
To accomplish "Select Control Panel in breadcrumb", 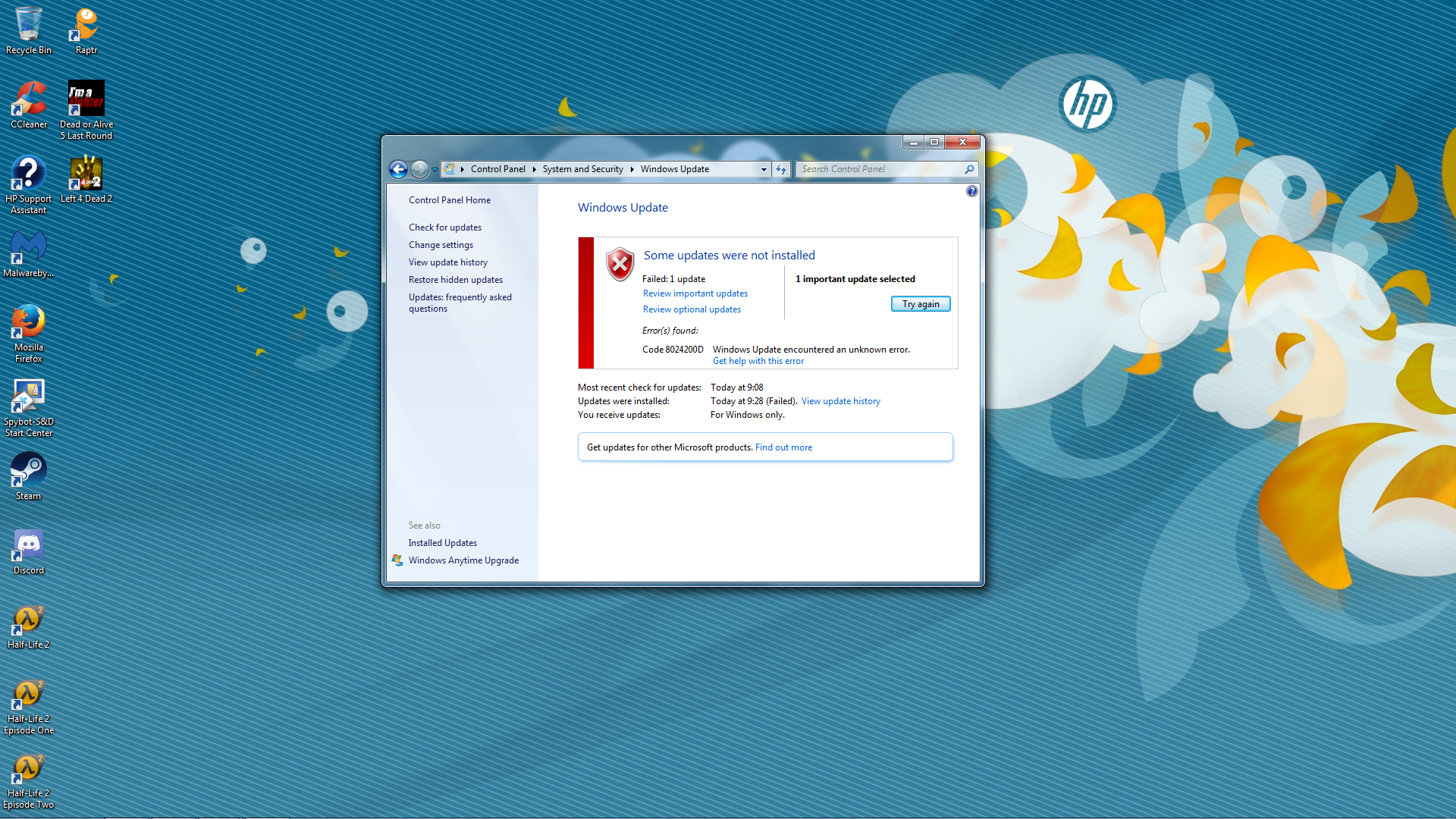I will point(497,169).
